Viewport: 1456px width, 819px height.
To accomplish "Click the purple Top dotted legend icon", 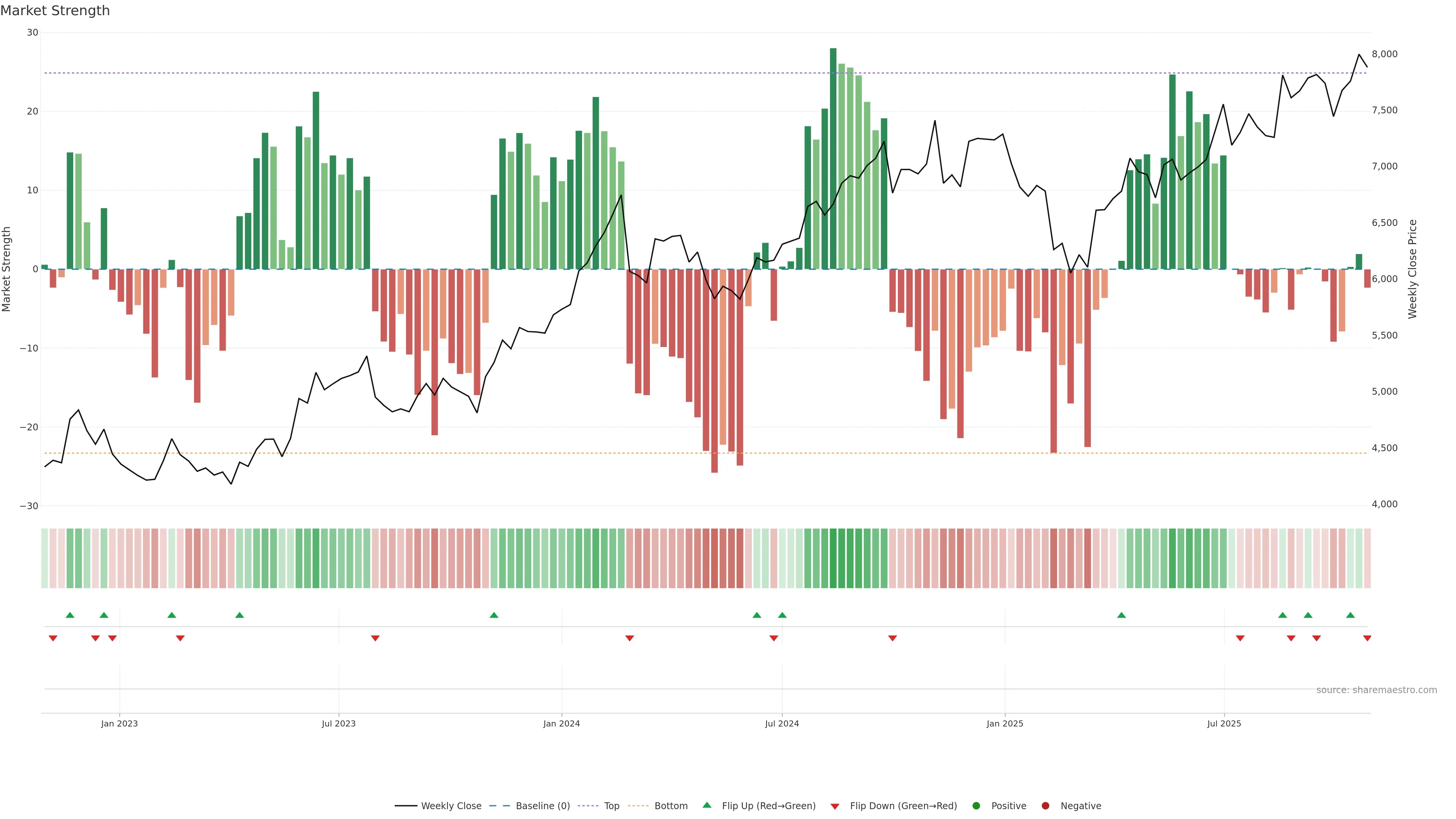I will pyautogui.click(x=589, y=806).
